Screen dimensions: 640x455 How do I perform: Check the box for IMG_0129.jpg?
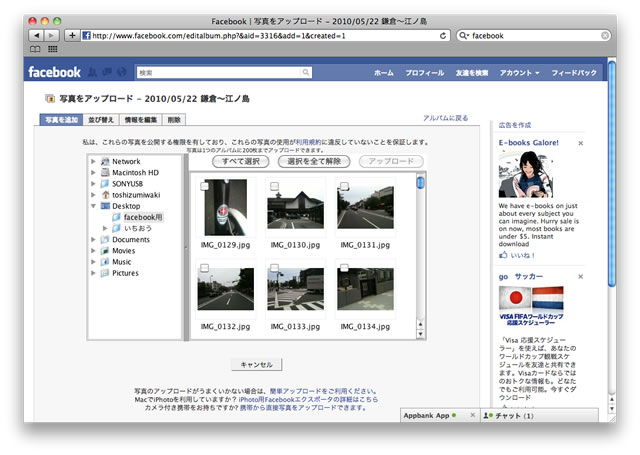pyautogui.click(x=204, y=186)
